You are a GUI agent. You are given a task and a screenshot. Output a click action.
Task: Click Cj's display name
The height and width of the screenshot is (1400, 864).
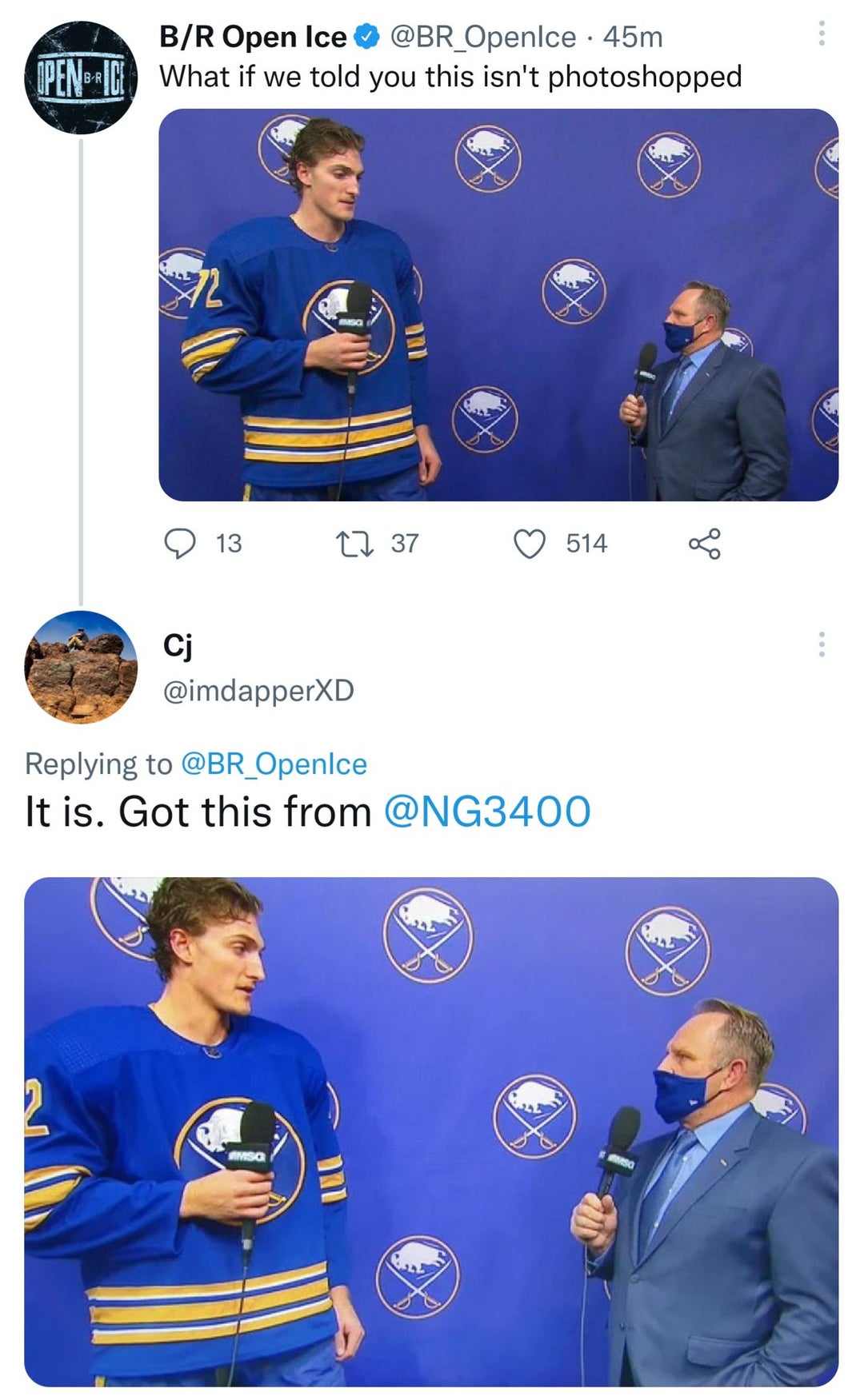point(177,644)
